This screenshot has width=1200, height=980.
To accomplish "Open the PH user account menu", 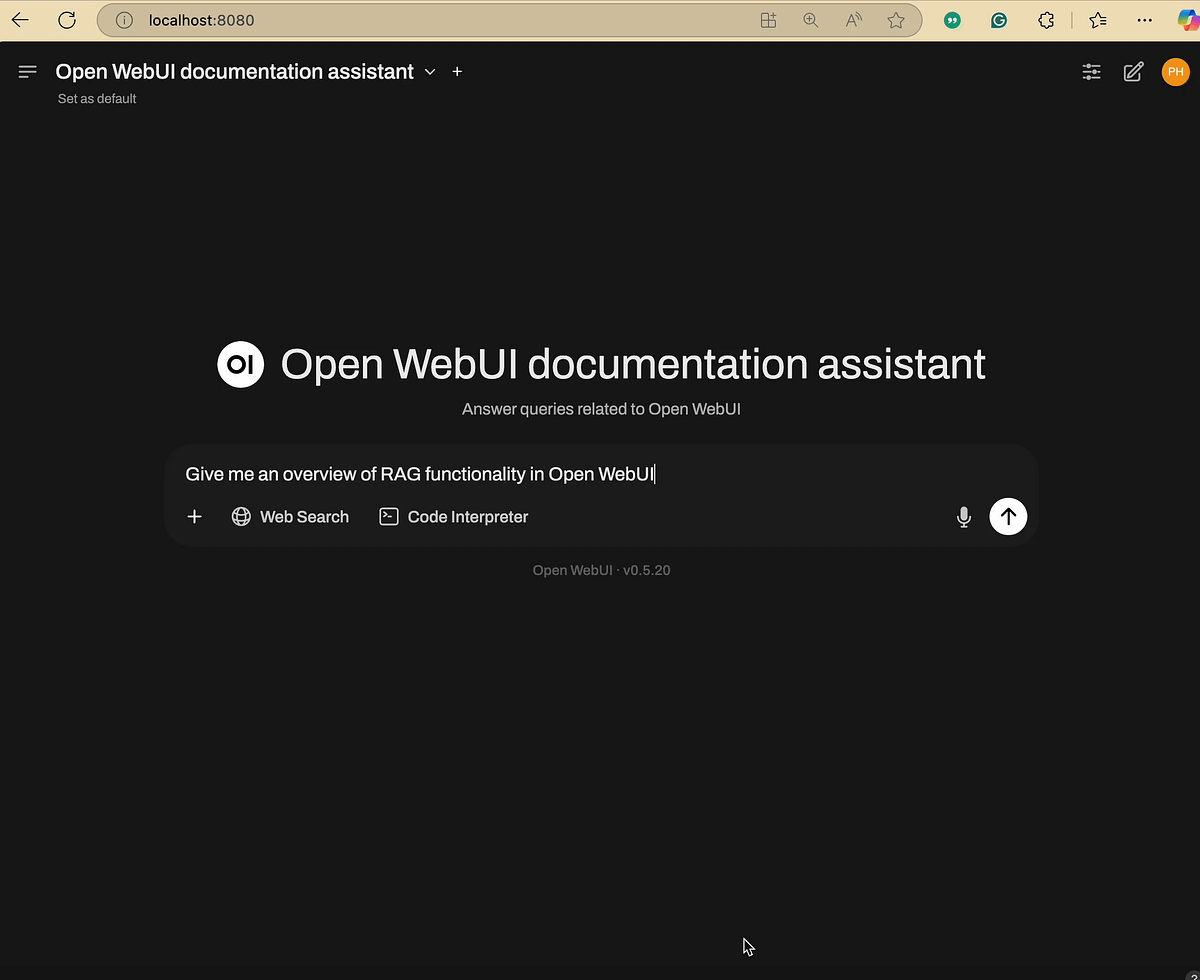I will point(1175,71).
